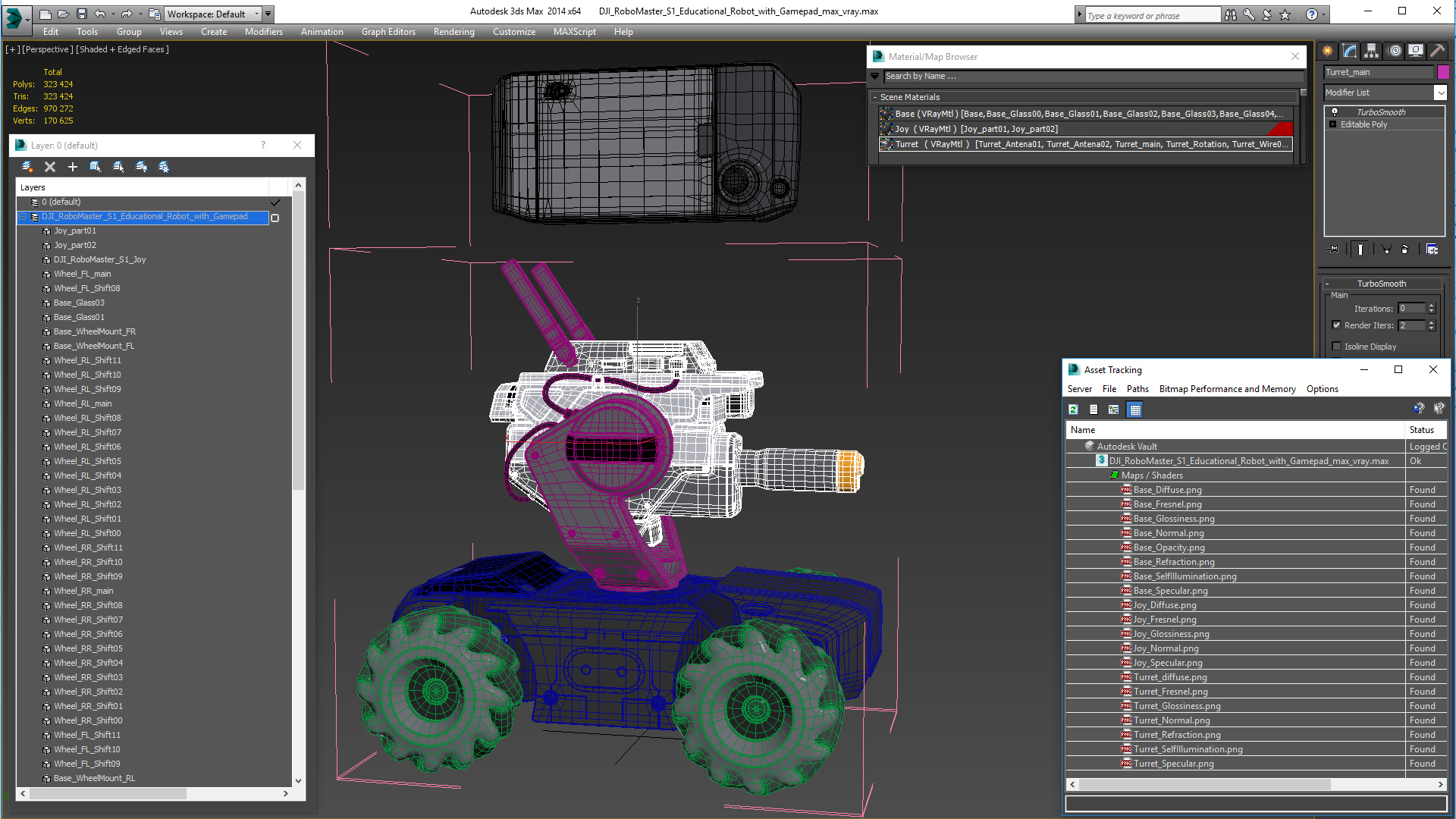Toggle the box next to DJI_RoboMaster layer

(275, 218)
